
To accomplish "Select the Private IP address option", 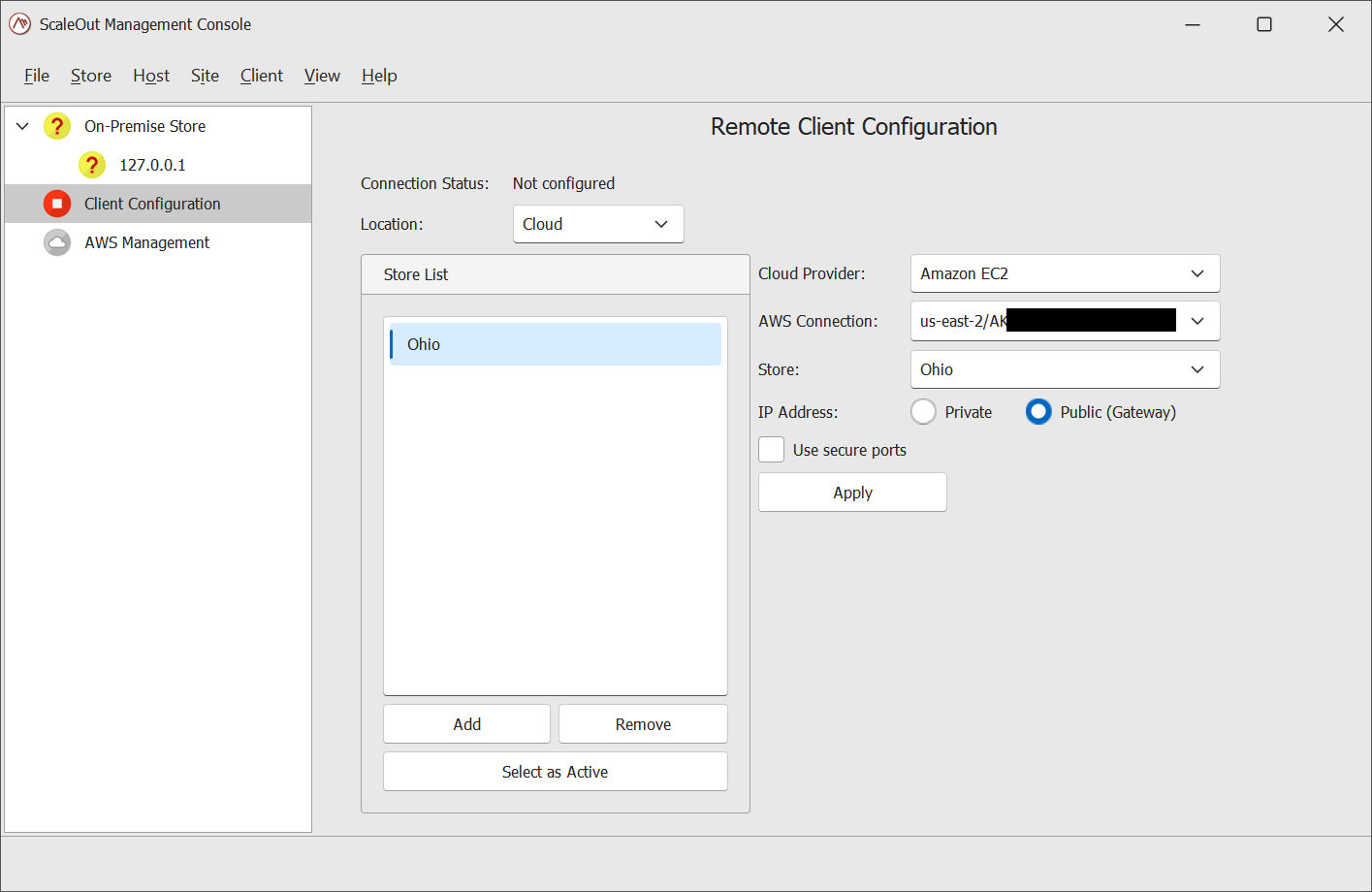I will (x=923, y=412).
